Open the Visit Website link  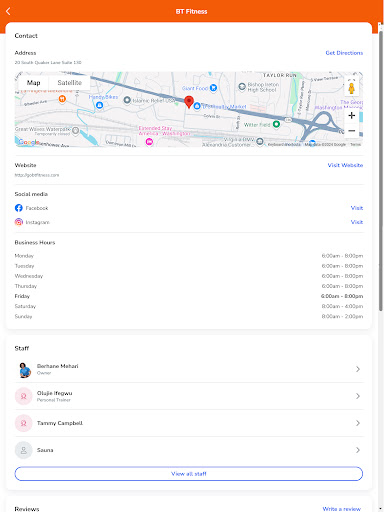[345, 165]
